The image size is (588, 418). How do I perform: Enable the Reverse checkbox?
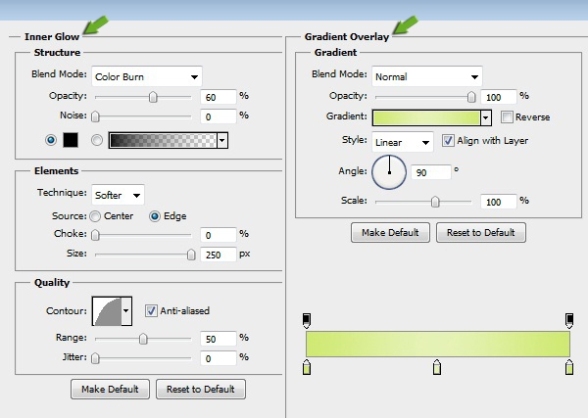pos(507,117)
